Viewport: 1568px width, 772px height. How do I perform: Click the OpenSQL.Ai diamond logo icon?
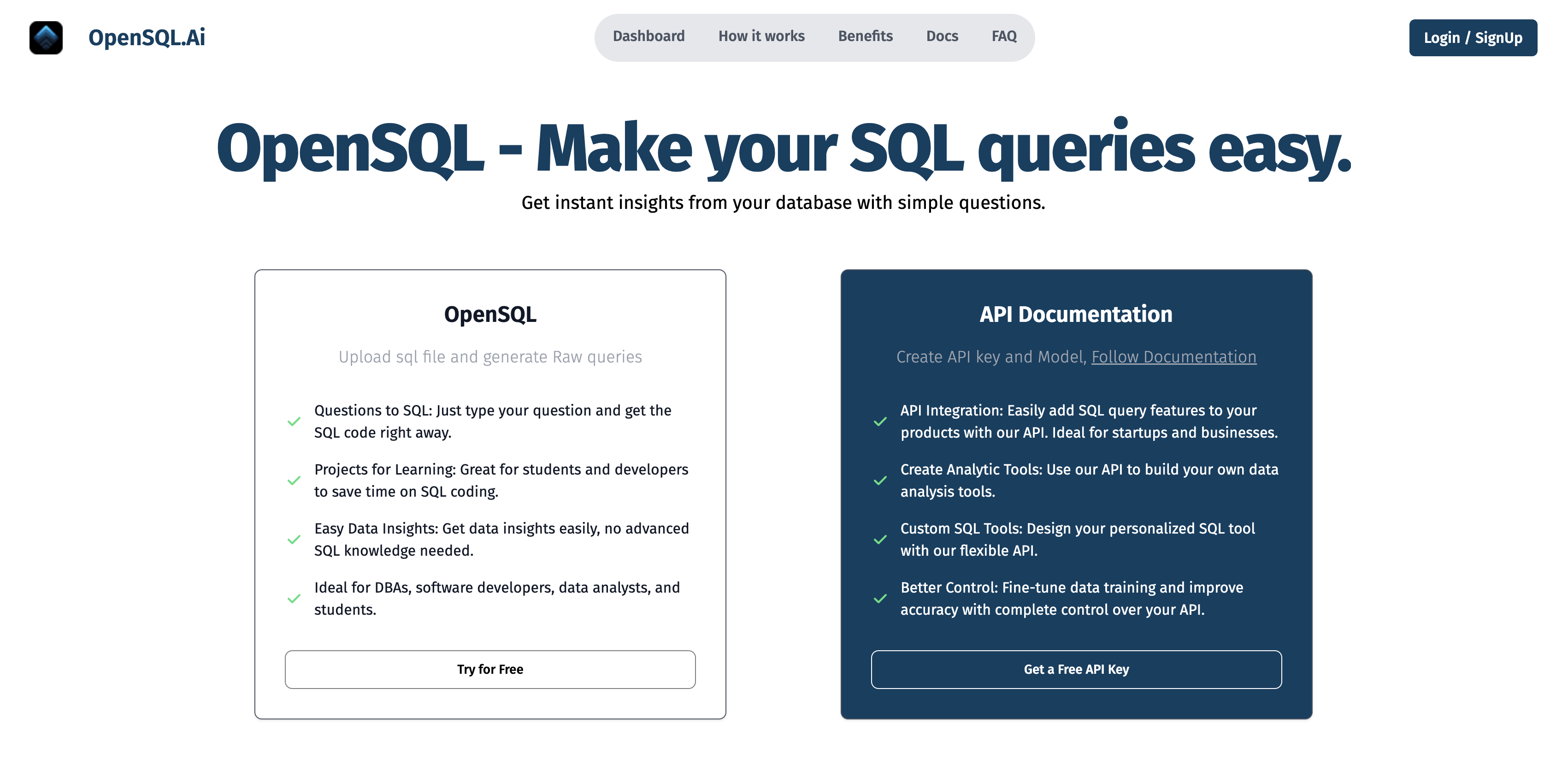[x=46, y=38]
